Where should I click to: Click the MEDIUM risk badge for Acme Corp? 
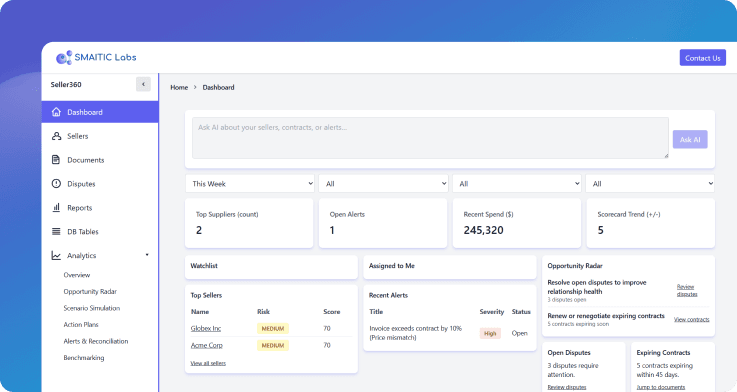(x=273, y=345)
